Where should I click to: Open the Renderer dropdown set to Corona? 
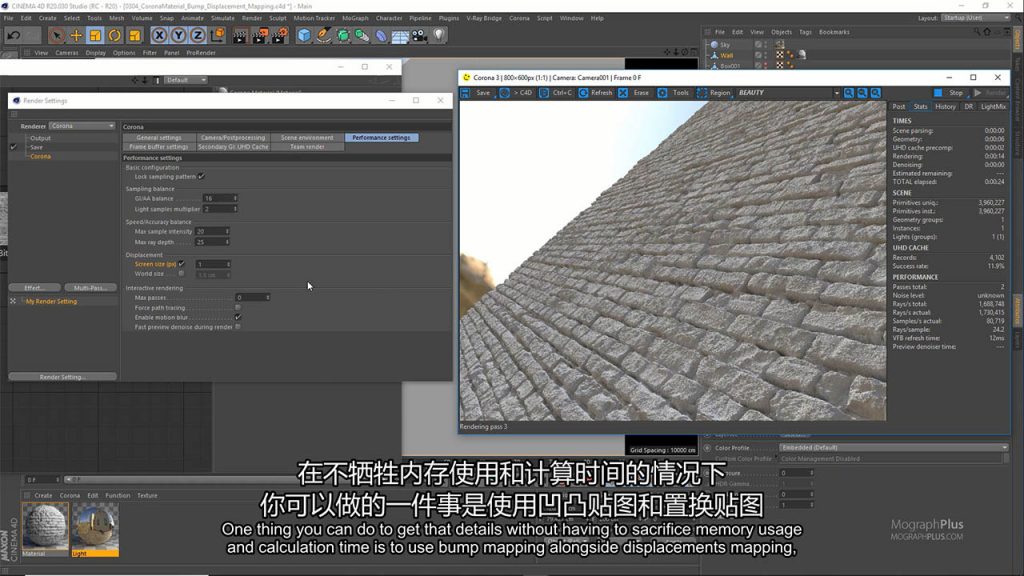(82, 126)
